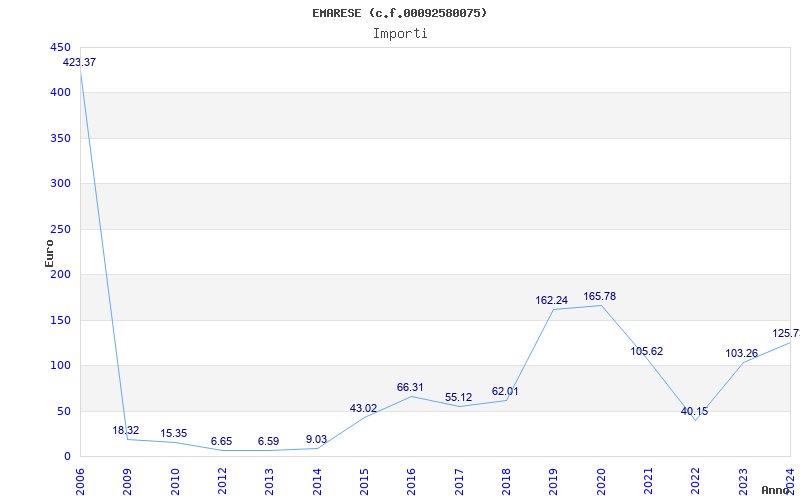Click x-axis year 2016
Viewport: 800px width, 500px height.
pyautogui.click(x=412, y=482)
